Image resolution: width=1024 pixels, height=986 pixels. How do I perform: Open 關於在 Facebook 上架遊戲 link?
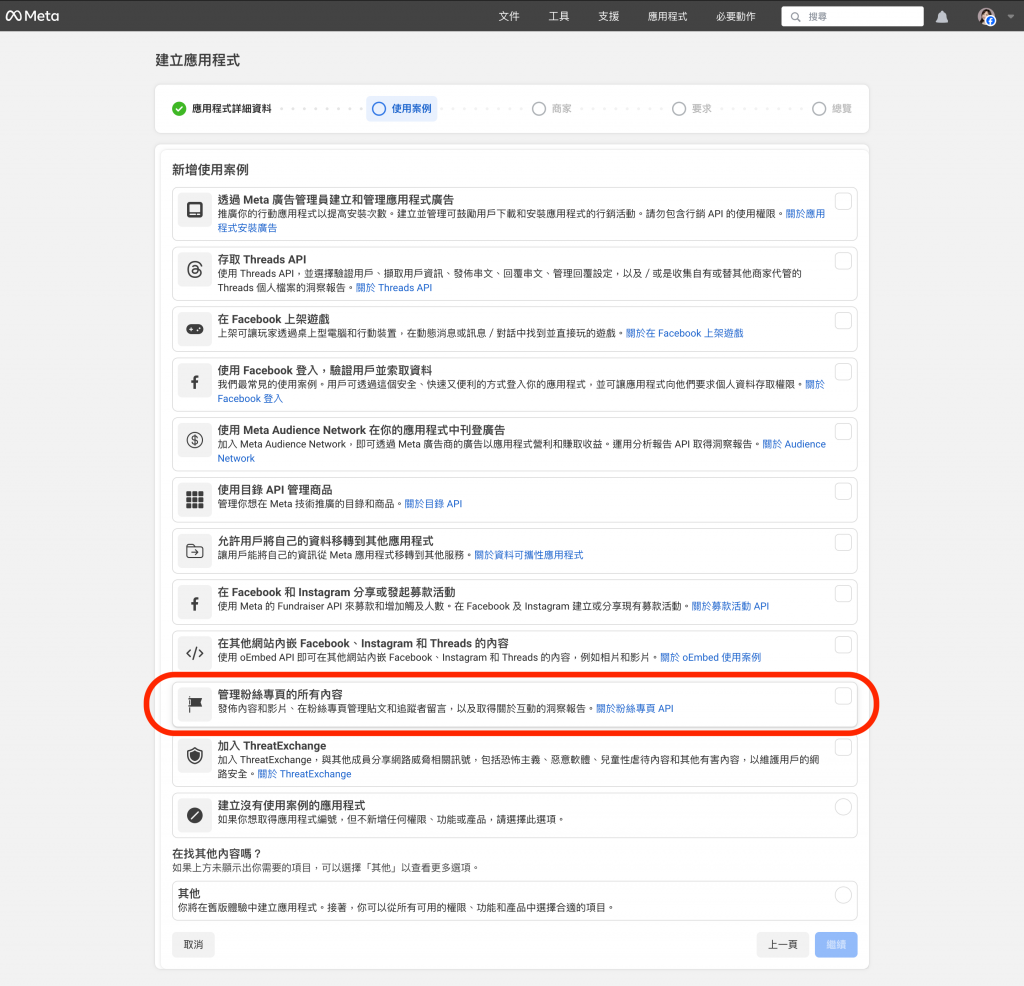tap(684, 333)
